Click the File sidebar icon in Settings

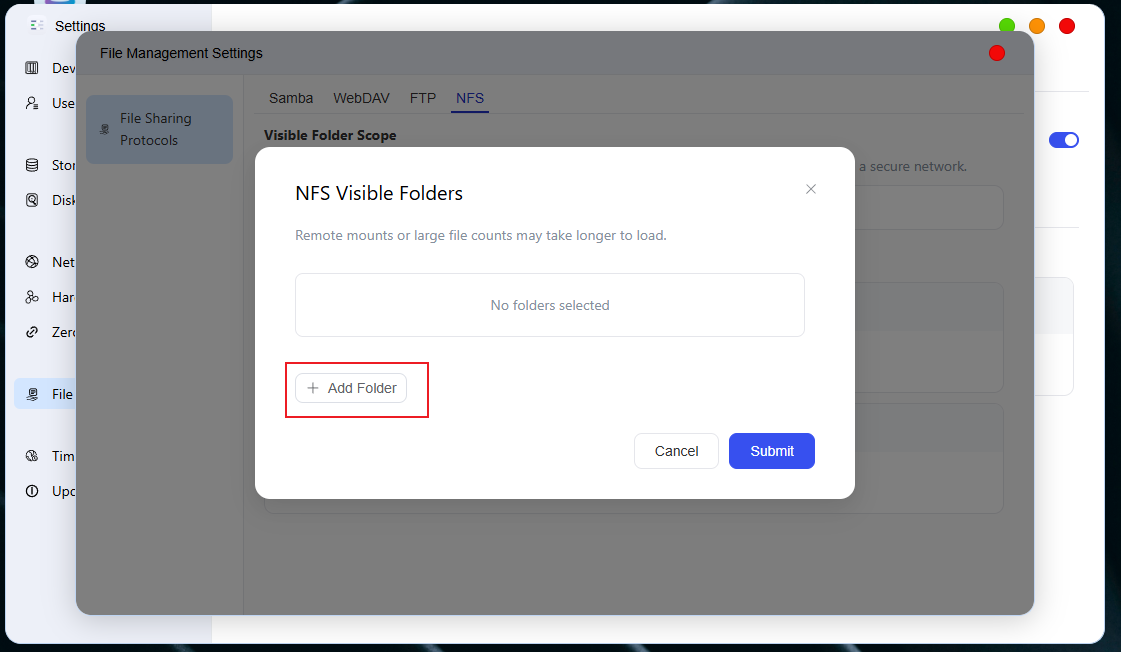point(32,394)
